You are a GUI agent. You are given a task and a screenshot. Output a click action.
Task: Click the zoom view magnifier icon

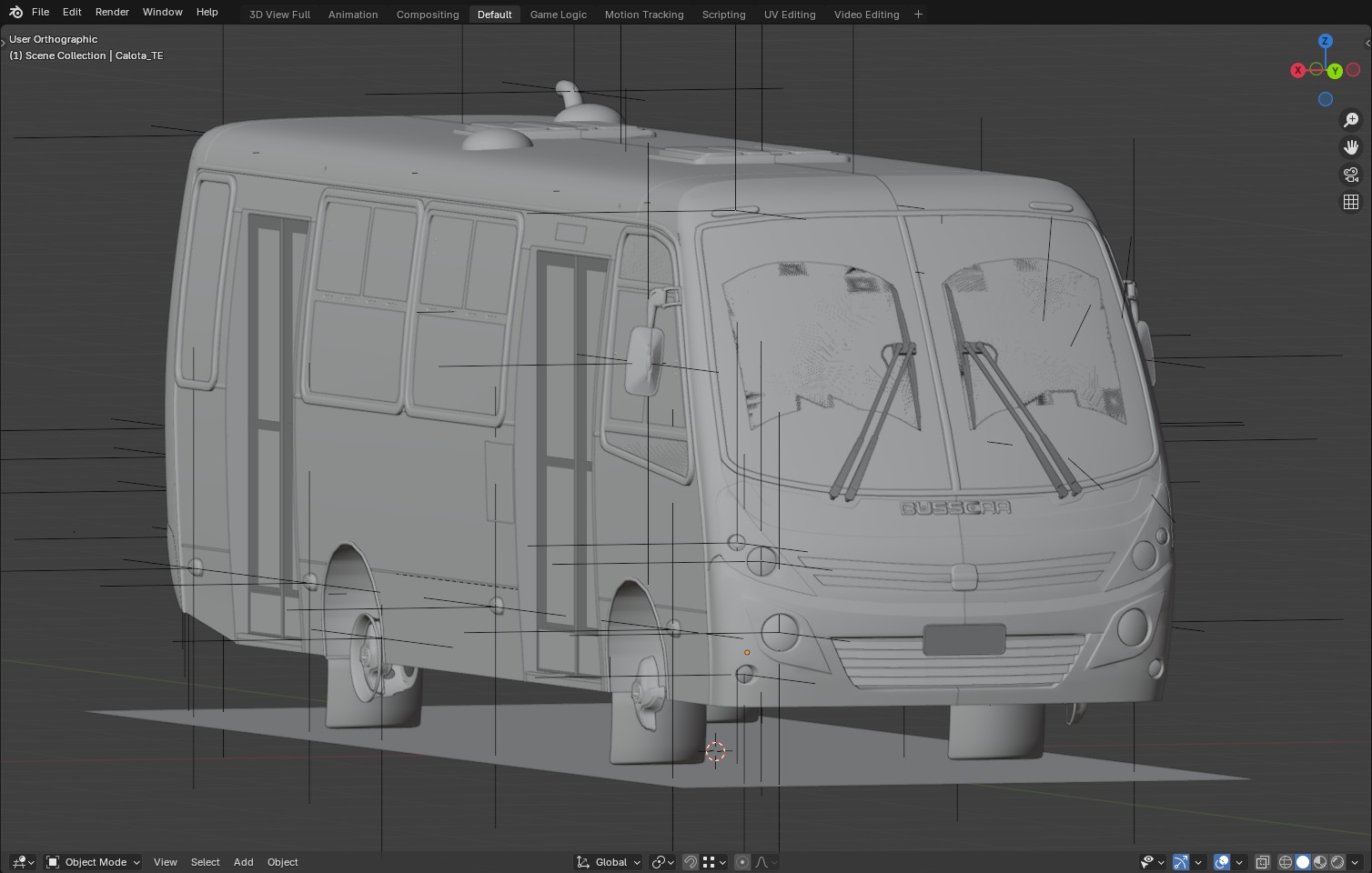1351,120
